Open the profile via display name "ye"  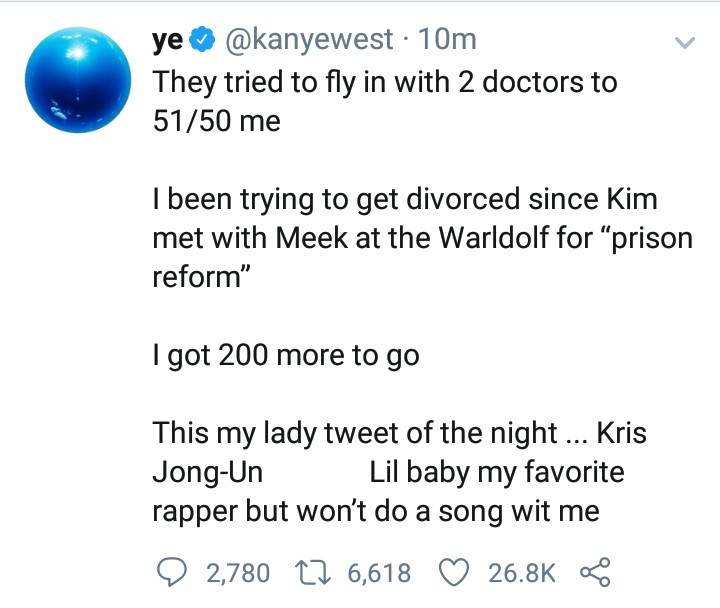tap(167, 41)
